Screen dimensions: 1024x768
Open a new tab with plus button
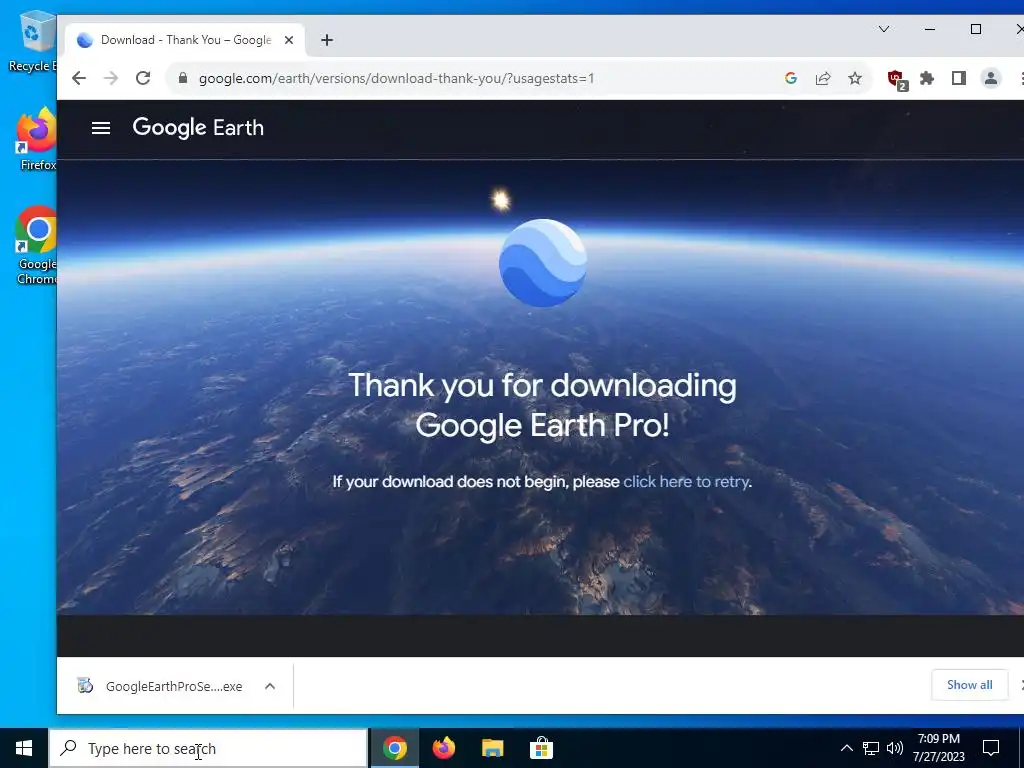(x=327, y=40)
